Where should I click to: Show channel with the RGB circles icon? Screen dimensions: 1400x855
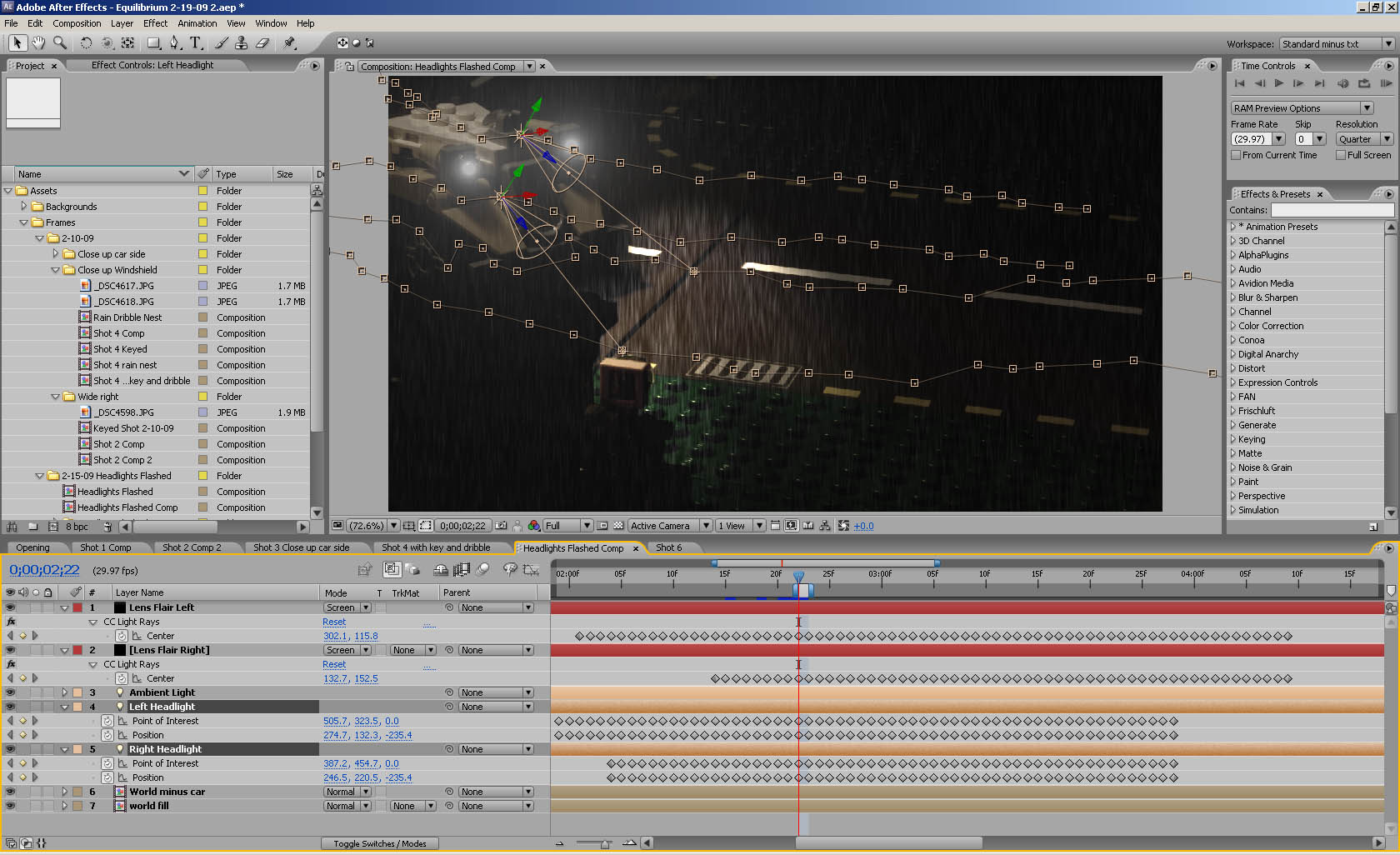(534, 526)
